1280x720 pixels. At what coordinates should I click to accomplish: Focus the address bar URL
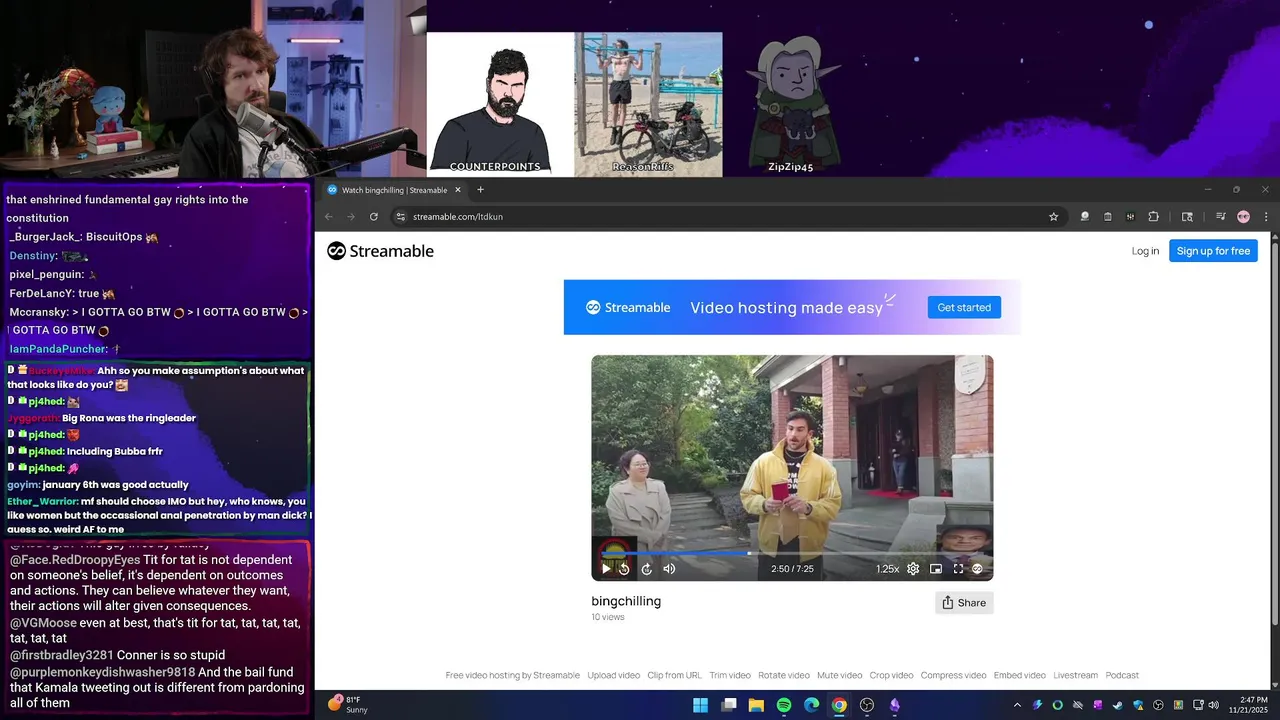pyautogui.click(x=720, y=216)
